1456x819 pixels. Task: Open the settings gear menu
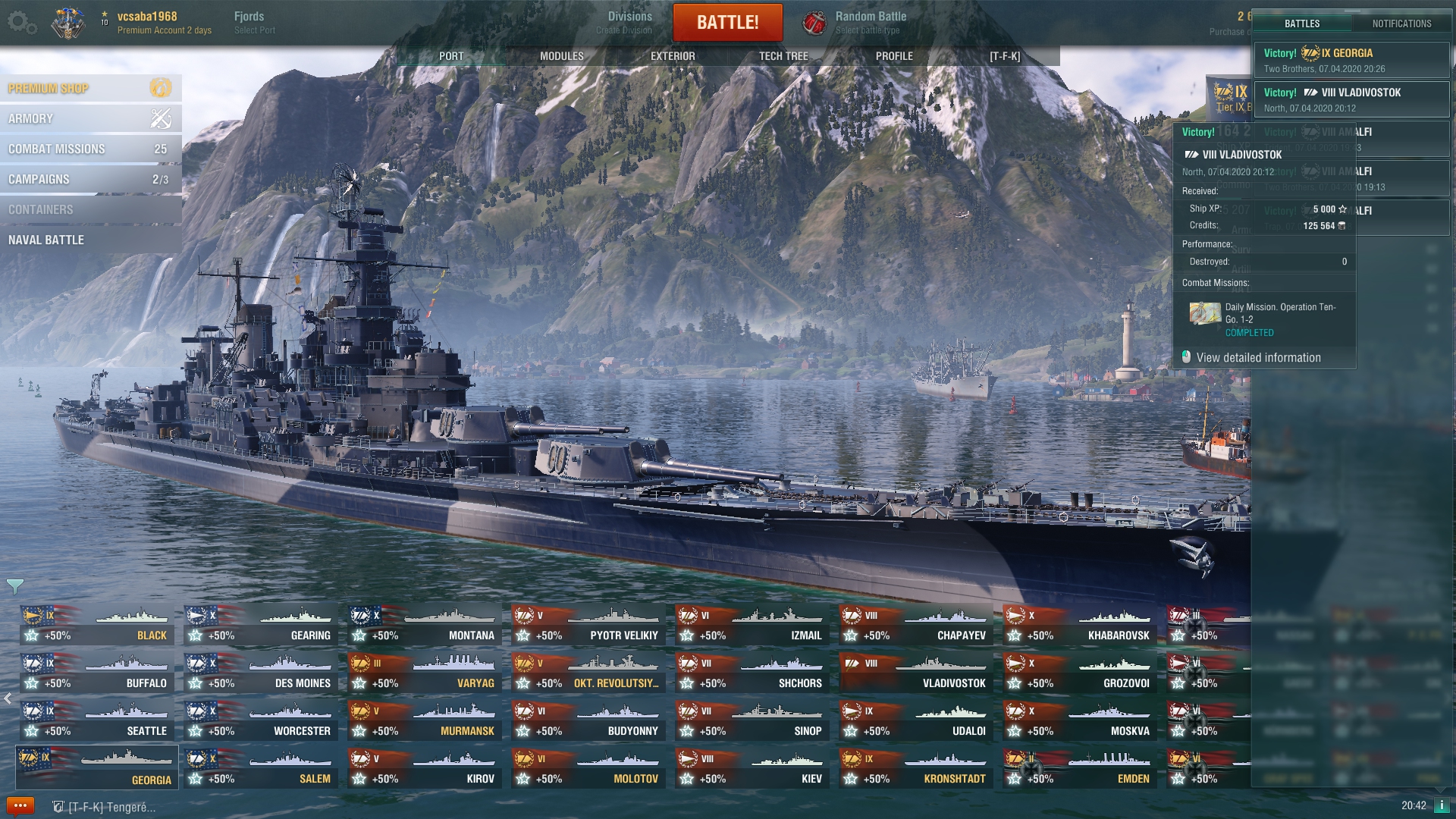21,23
